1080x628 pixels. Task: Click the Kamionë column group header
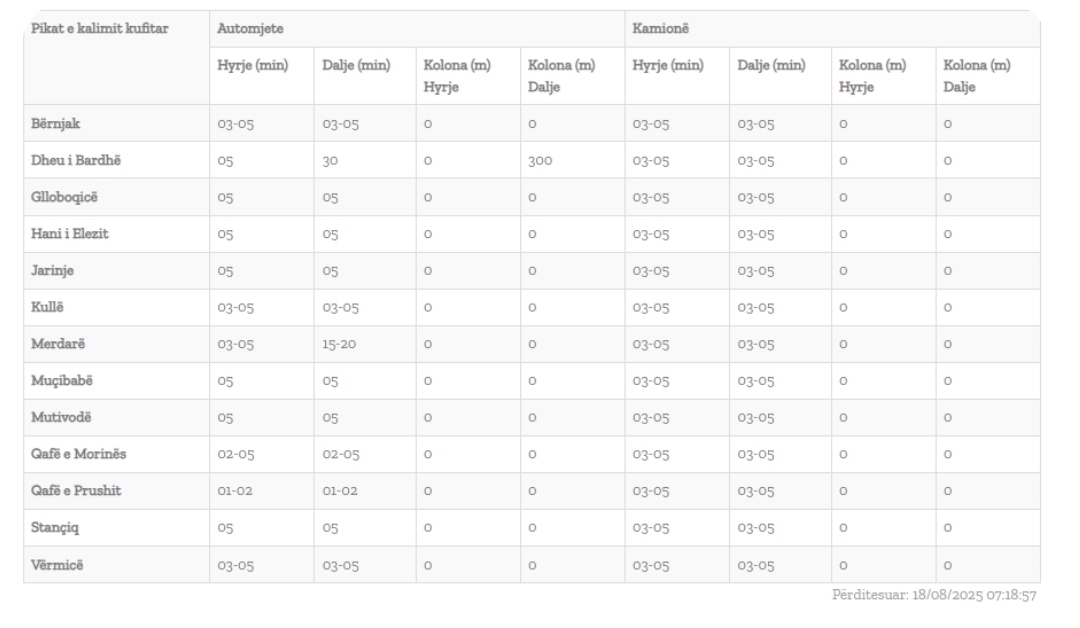[660, 29]
